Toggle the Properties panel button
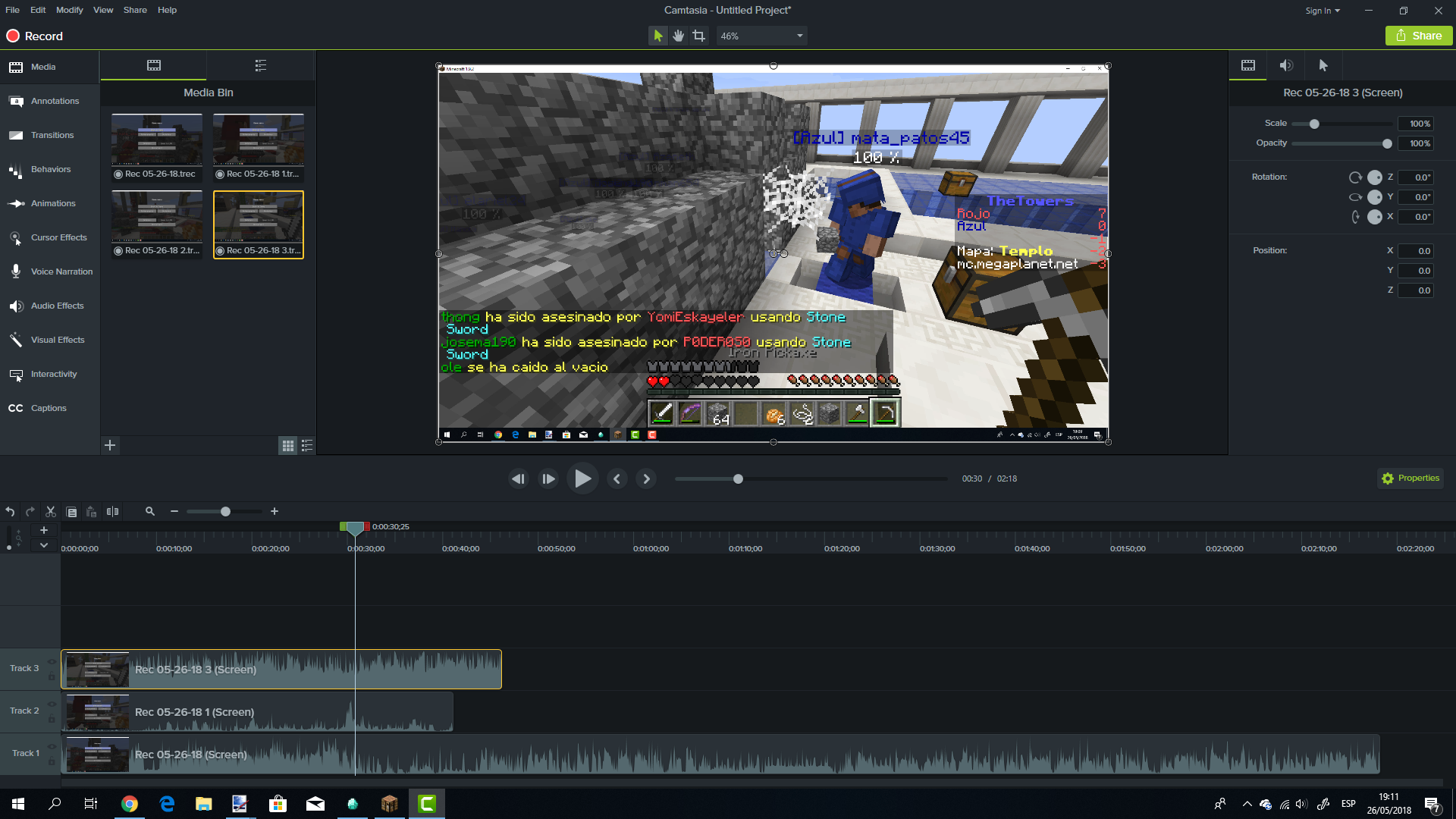This screenshot has height=819, width=1456. tap(1410, 479)
